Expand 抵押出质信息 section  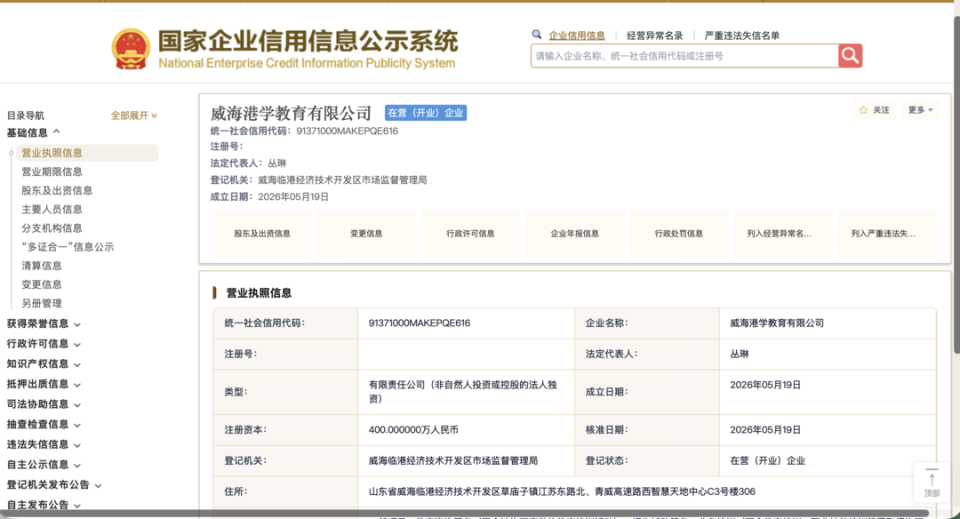[43, 384]
